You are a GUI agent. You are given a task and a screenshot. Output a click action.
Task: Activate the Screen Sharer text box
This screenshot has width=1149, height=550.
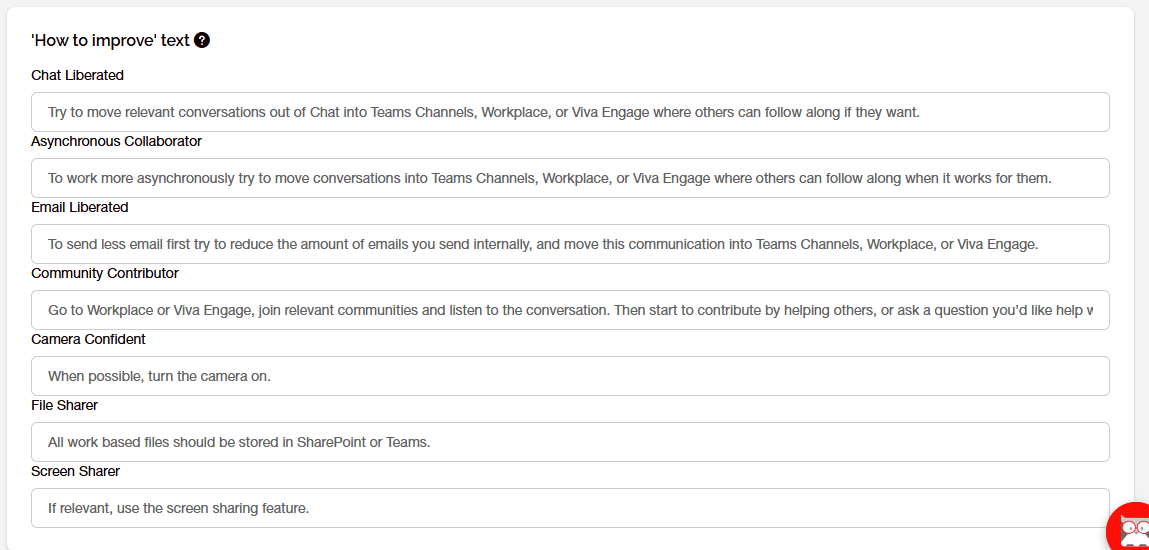[x=570, y=508]
